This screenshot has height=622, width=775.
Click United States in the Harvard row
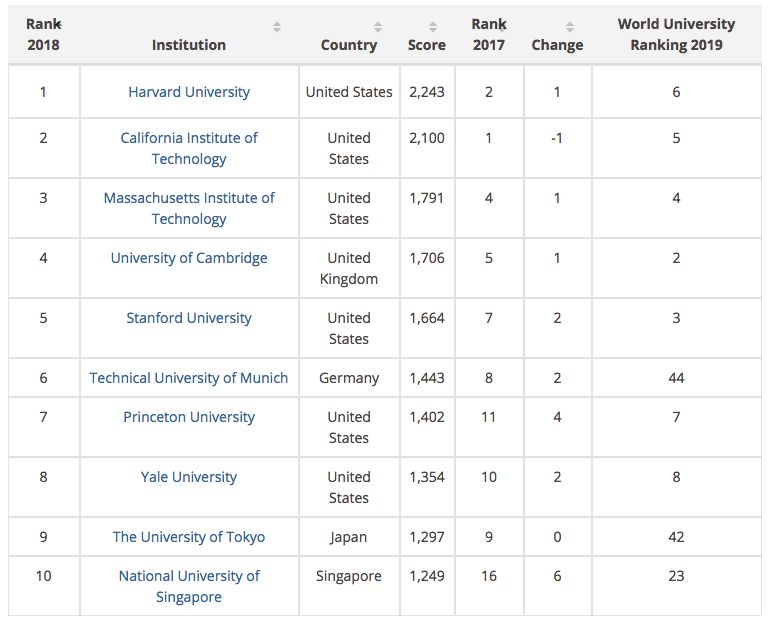pos(349,92)
